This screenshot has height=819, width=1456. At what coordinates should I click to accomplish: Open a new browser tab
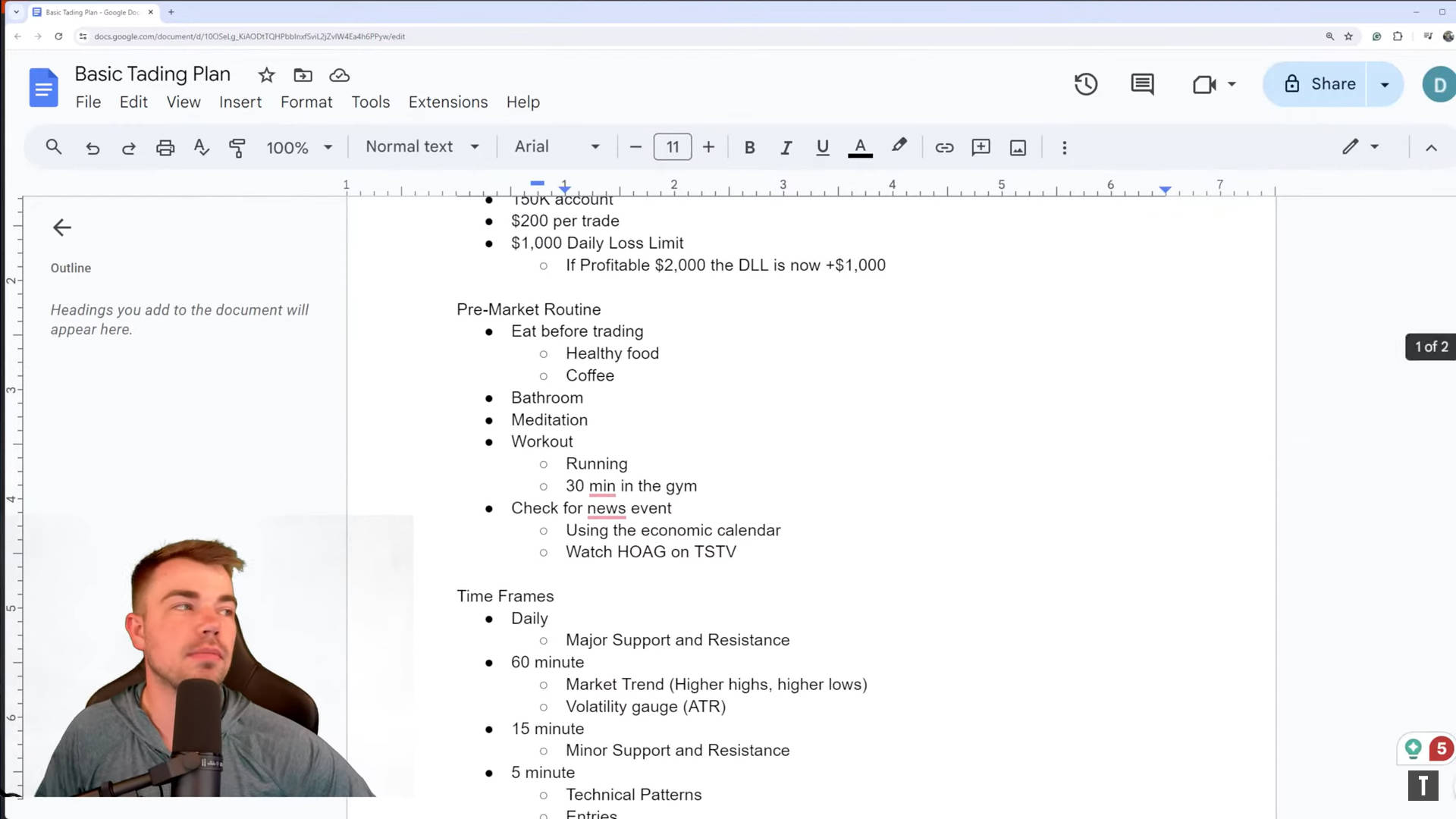171,12
